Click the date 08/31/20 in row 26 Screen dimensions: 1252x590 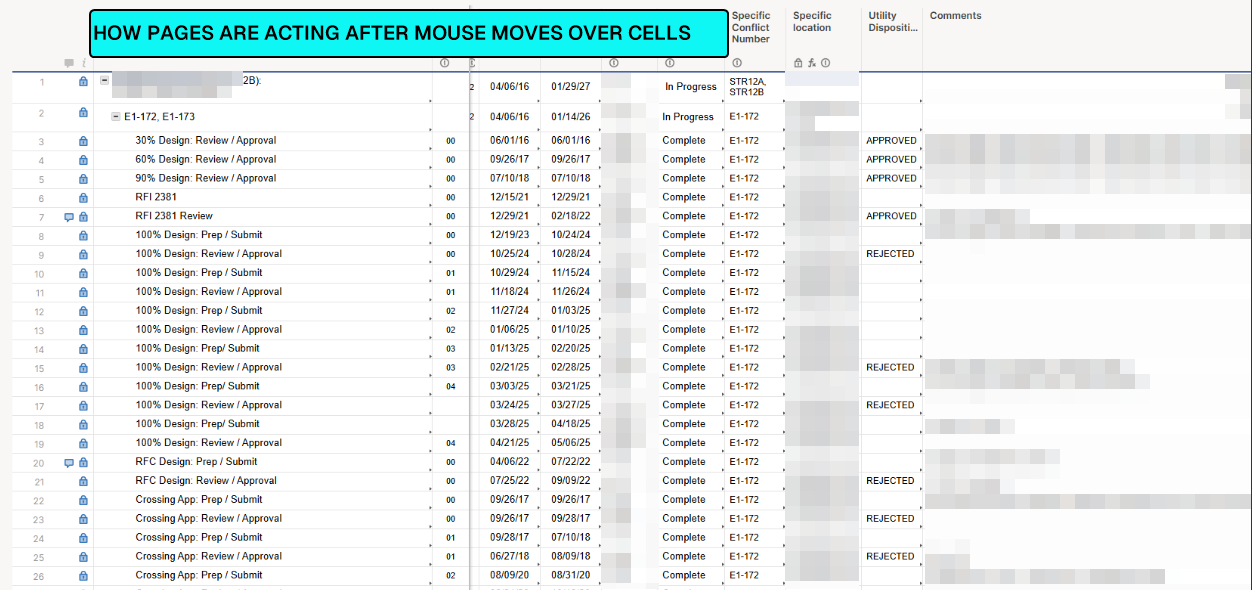pos(571,576)
